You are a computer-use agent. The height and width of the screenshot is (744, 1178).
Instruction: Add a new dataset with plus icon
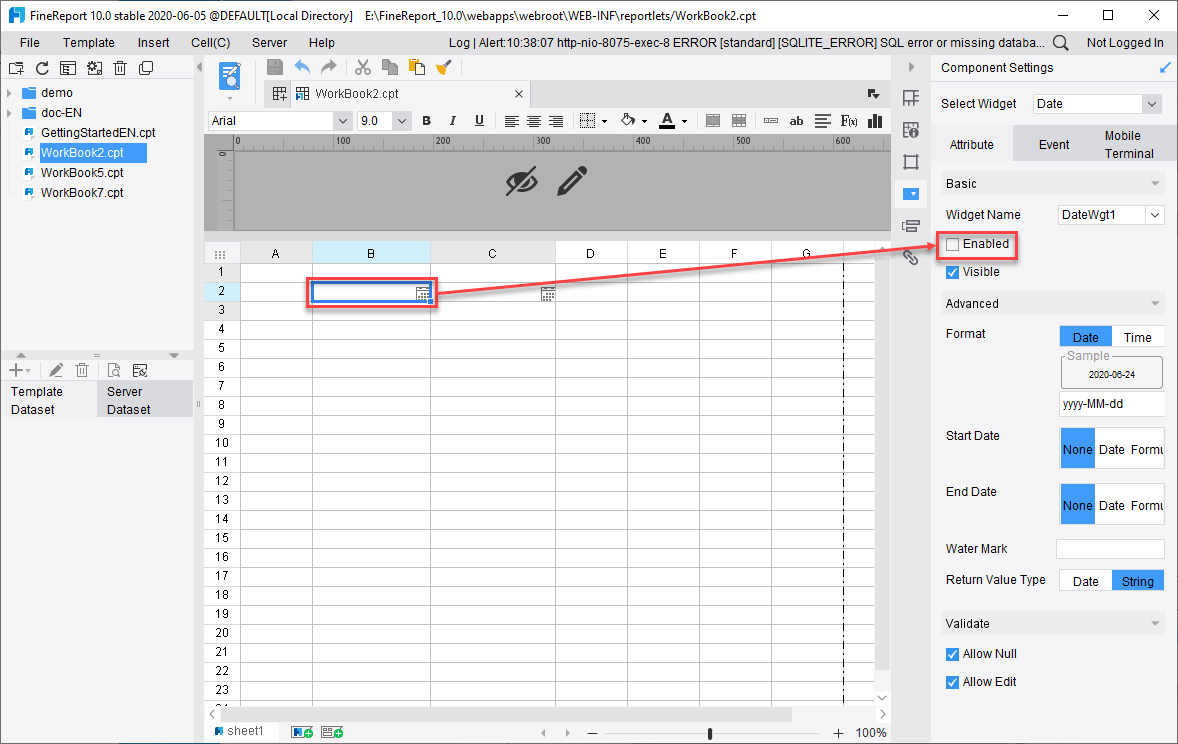[x=16, y=370]
